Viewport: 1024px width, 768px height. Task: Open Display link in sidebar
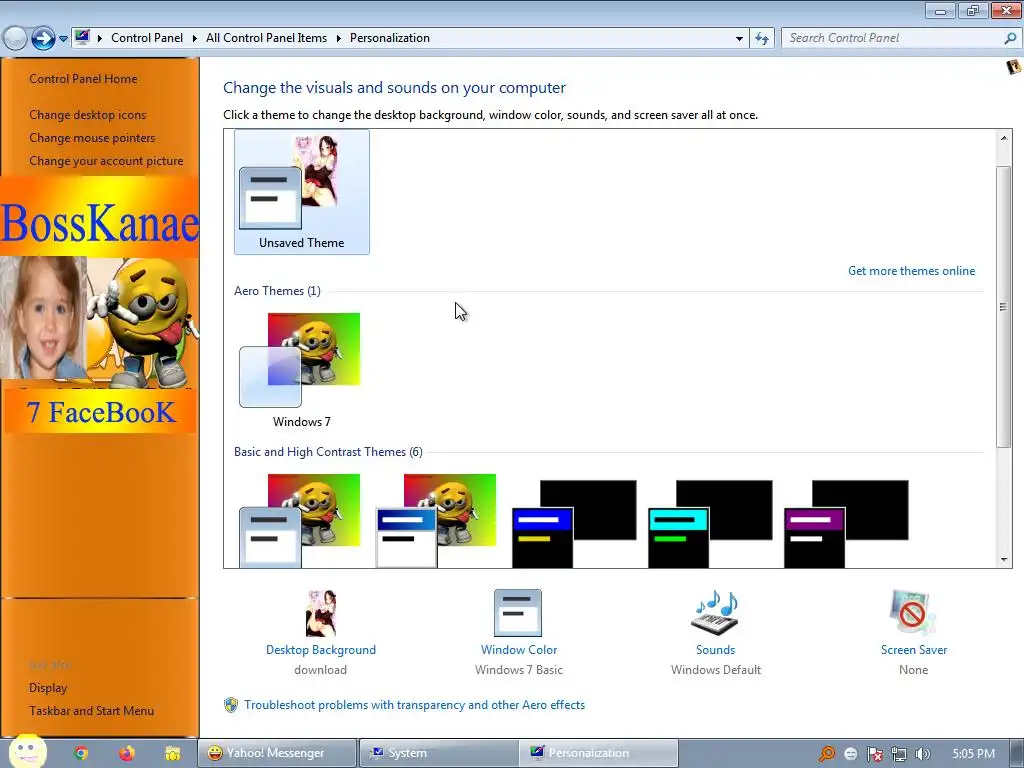(48, 688)
